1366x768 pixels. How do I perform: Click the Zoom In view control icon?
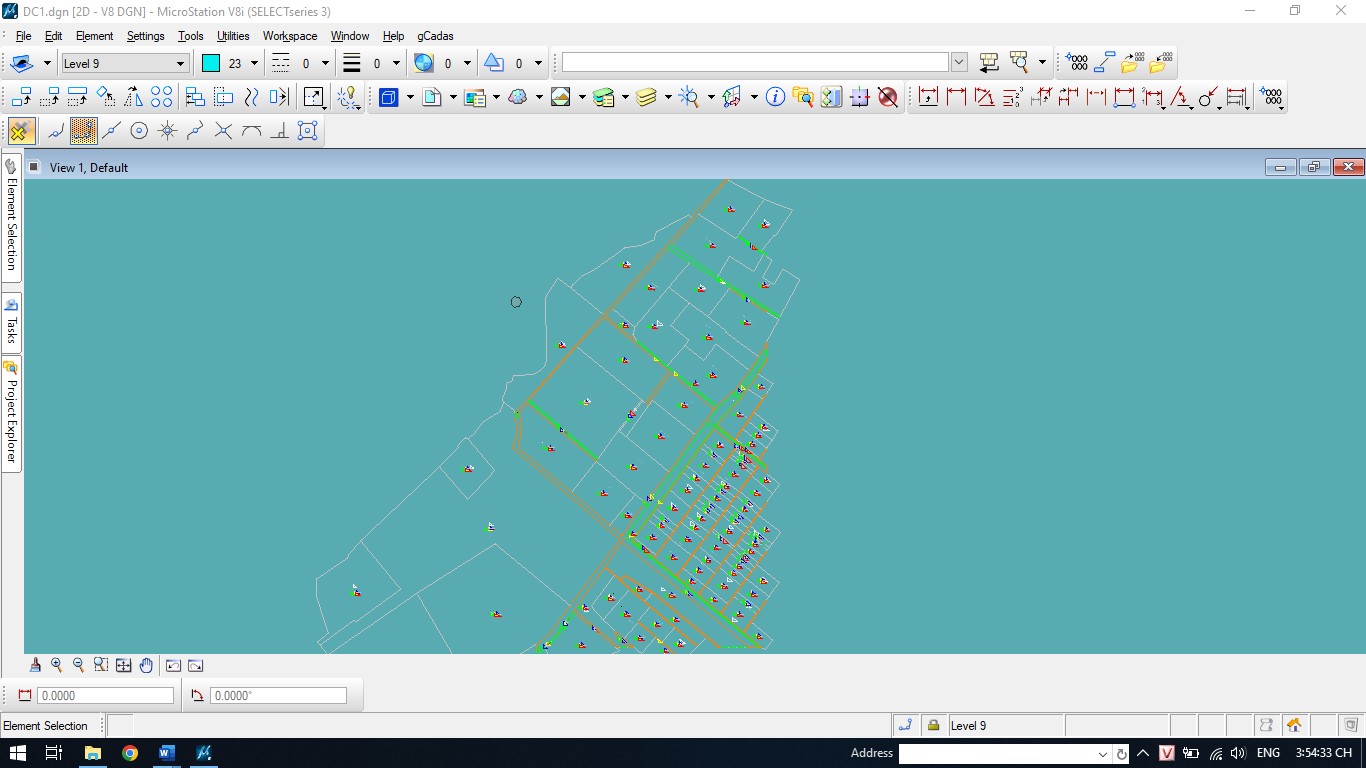pyautogui.click(x=57, y=665)
